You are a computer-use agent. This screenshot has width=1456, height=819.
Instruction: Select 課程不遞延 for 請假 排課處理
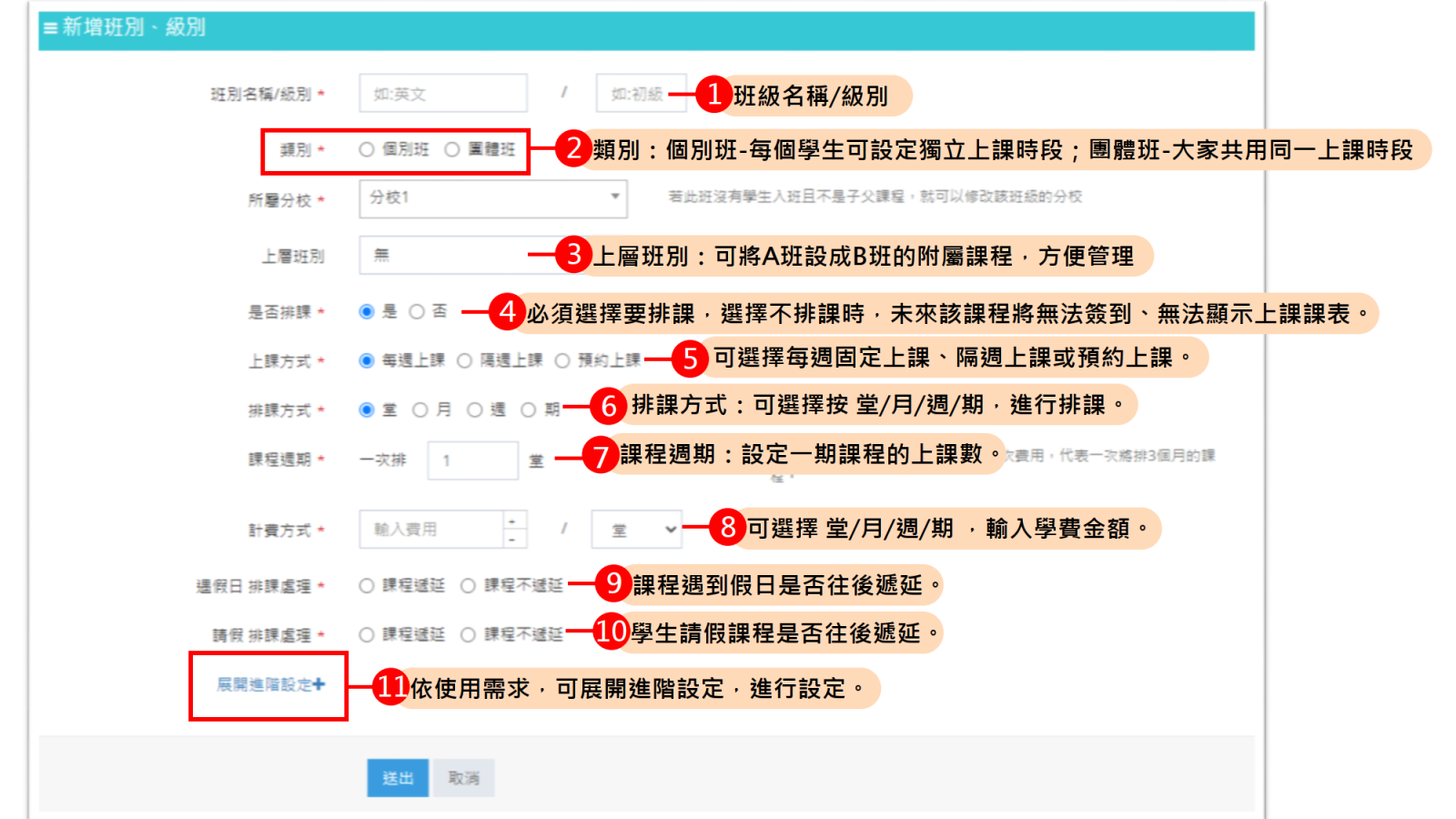pos(468,635)
